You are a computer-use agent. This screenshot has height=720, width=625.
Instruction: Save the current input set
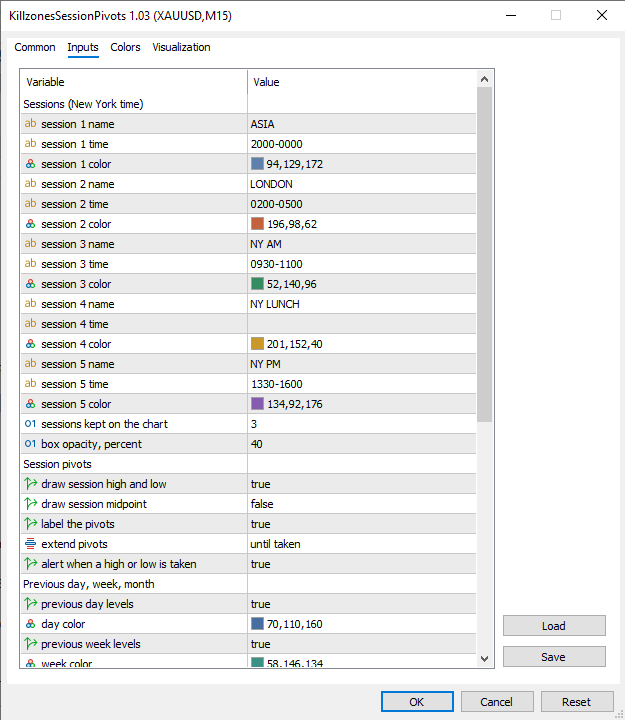[554, 657]
